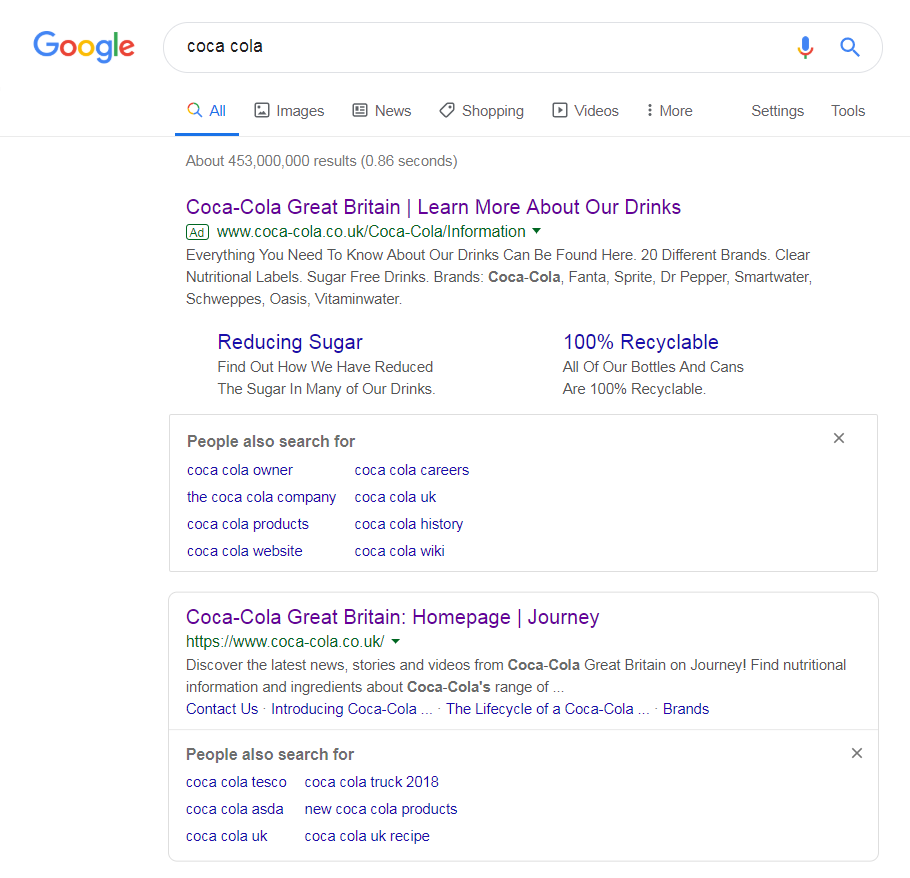Search for coca cola owner

click(240, 470)
